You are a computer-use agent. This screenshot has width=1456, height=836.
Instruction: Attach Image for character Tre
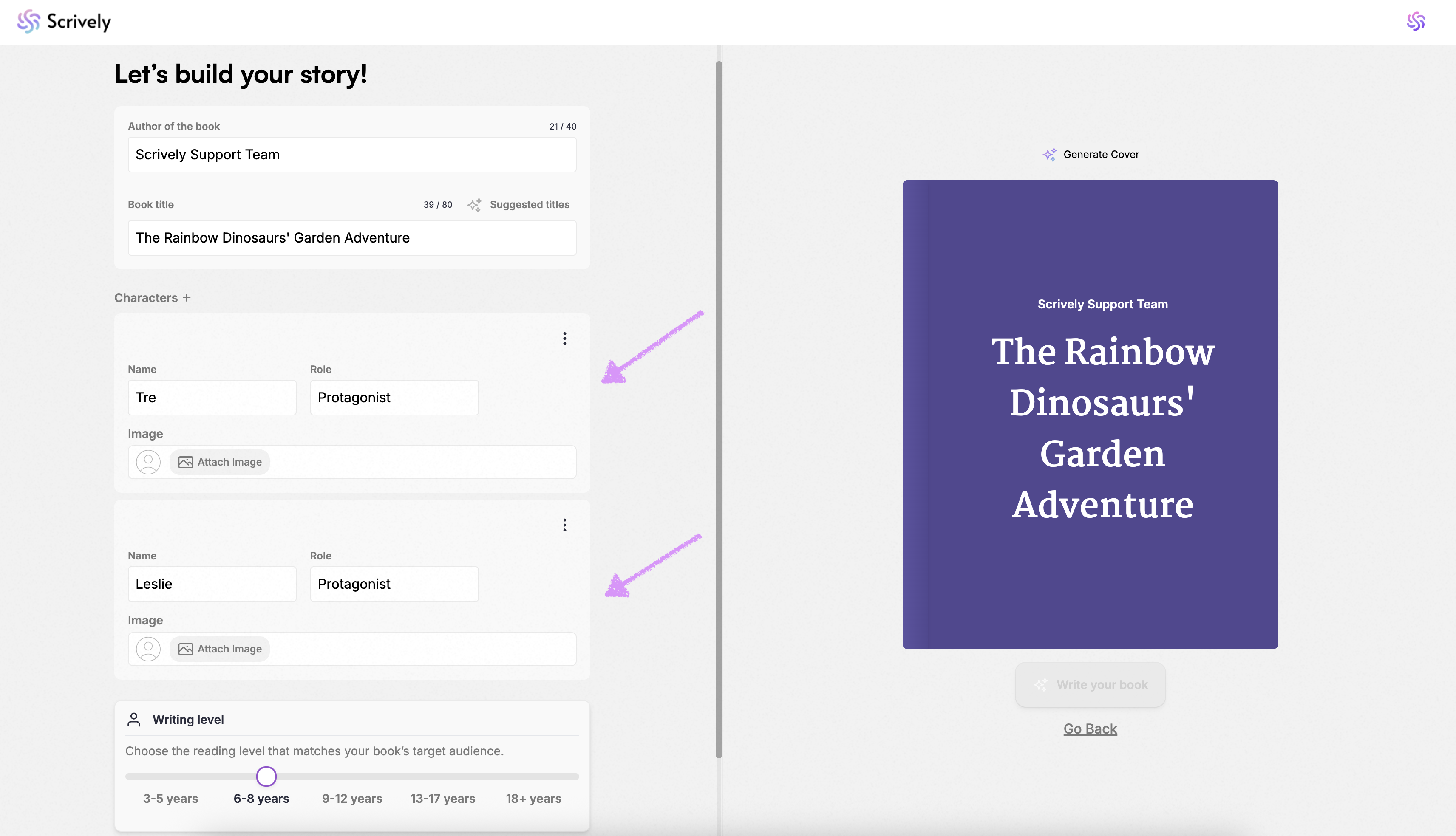click(x=220, y=462)
